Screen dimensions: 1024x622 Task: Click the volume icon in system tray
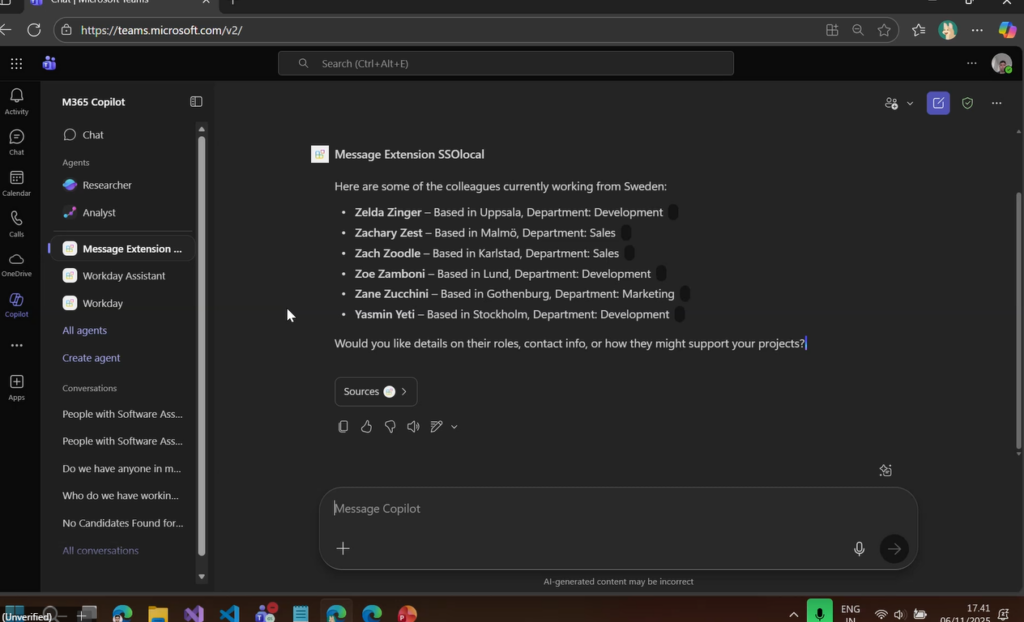[899, 614]
